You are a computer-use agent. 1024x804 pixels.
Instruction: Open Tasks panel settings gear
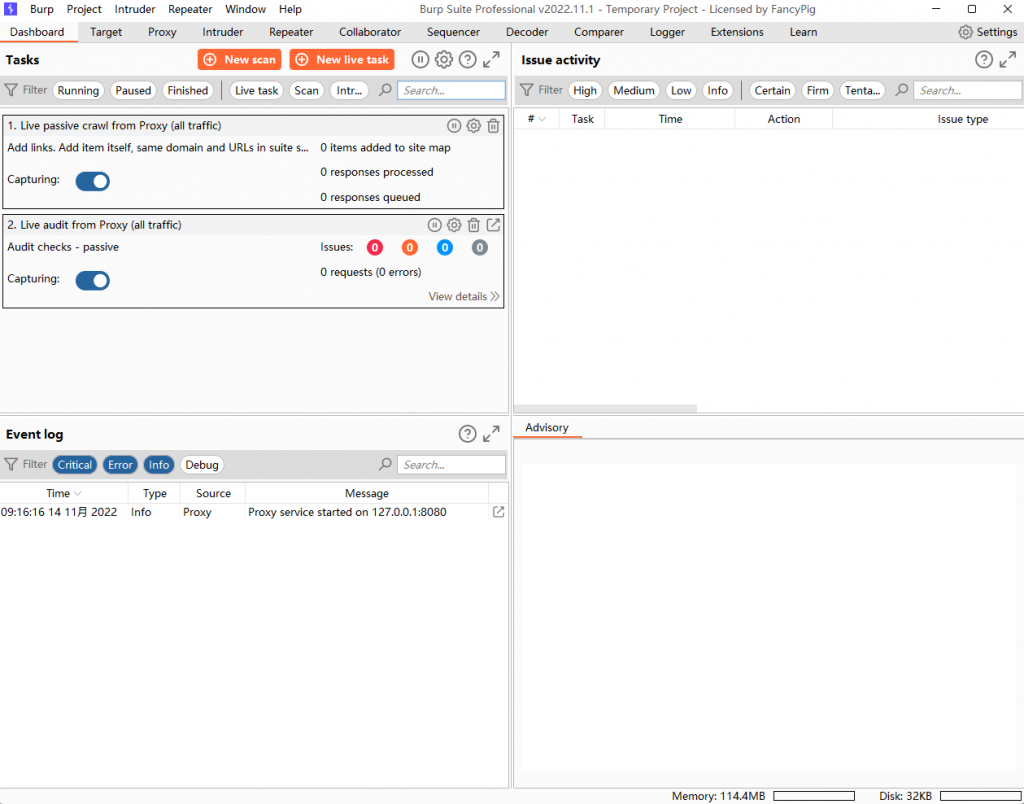[443, 59]
